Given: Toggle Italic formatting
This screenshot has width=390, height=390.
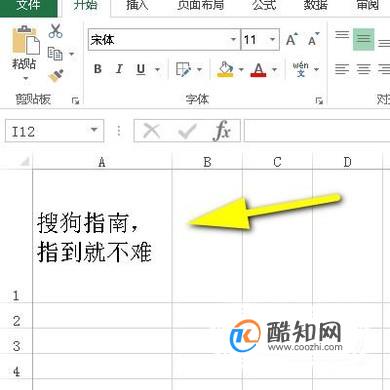Looking at the screenshot, I should pyautogui.click(x=119, y=69).
